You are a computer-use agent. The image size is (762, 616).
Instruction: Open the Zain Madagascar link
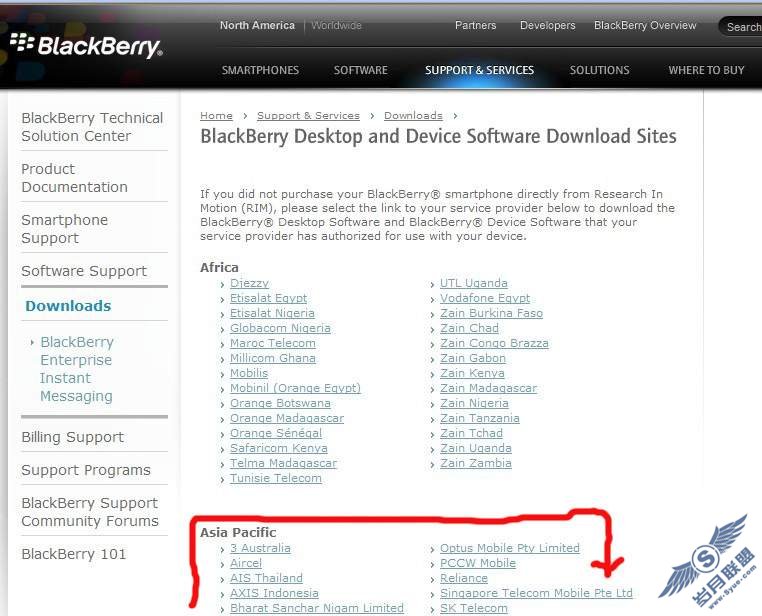pyautogui.click(x=488, y=388)
